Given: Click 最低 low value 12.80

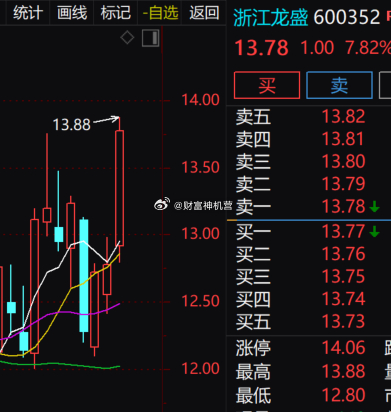Looking at the screenshot, I should tap(343, 395).
